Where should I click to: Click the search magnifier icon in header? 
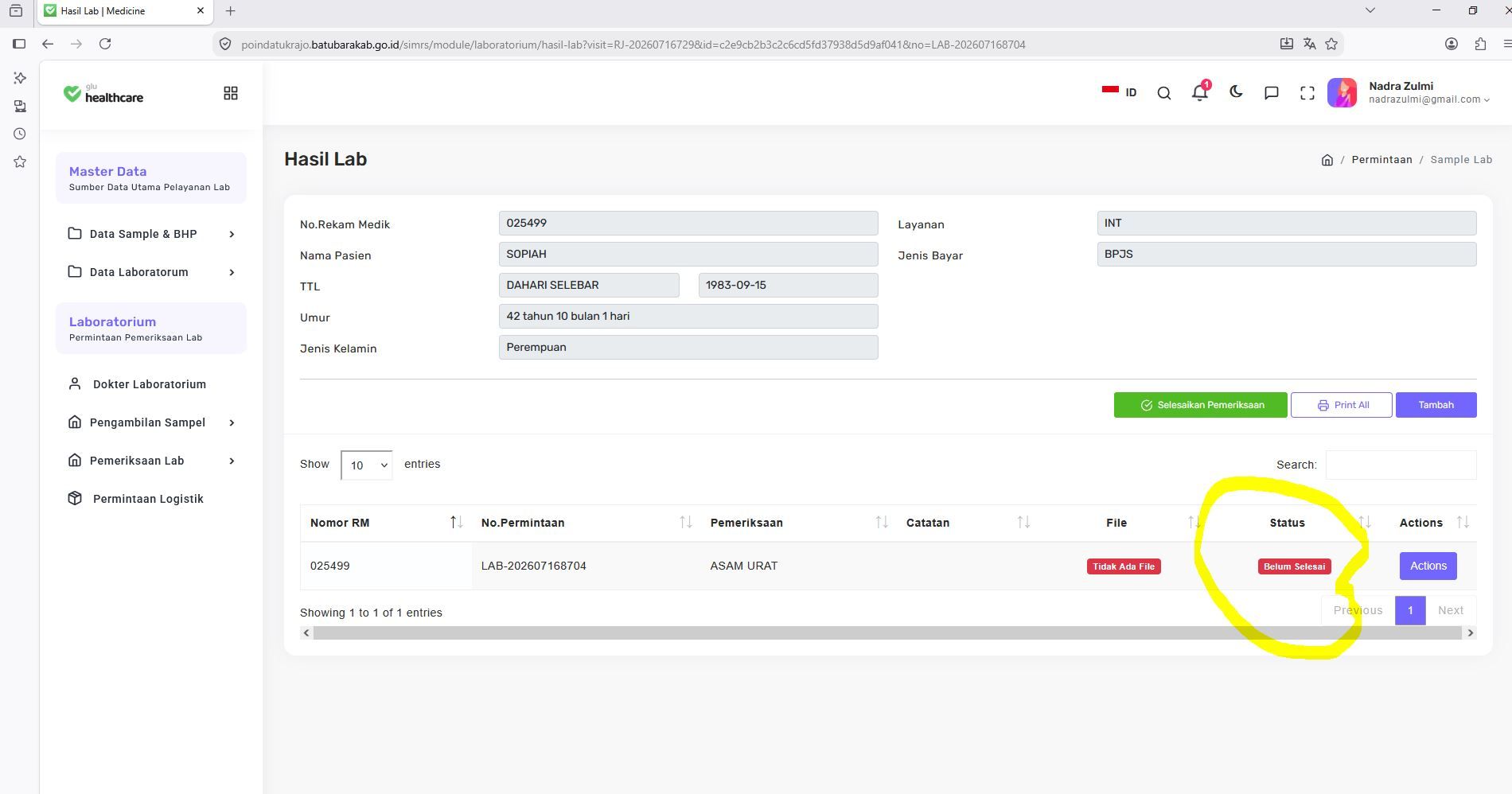pos(1163,93)
